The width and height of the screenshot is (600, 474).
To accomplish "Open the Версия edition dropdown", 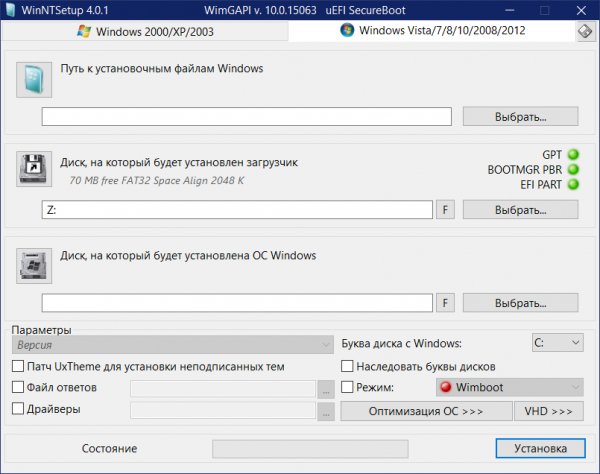I will 173,345.
